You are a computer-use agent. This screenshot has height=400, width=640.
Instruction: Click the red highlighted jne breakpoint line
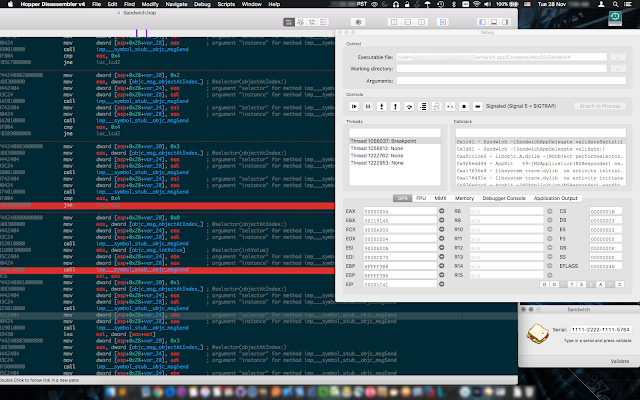(167, 205)
